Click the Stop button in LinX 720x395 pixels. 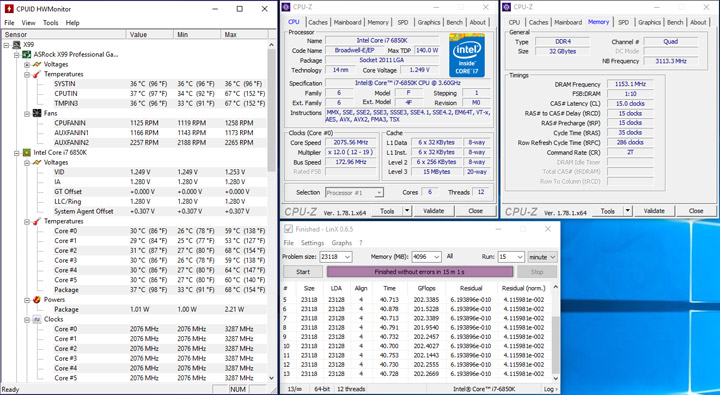(x=537, y=272)
